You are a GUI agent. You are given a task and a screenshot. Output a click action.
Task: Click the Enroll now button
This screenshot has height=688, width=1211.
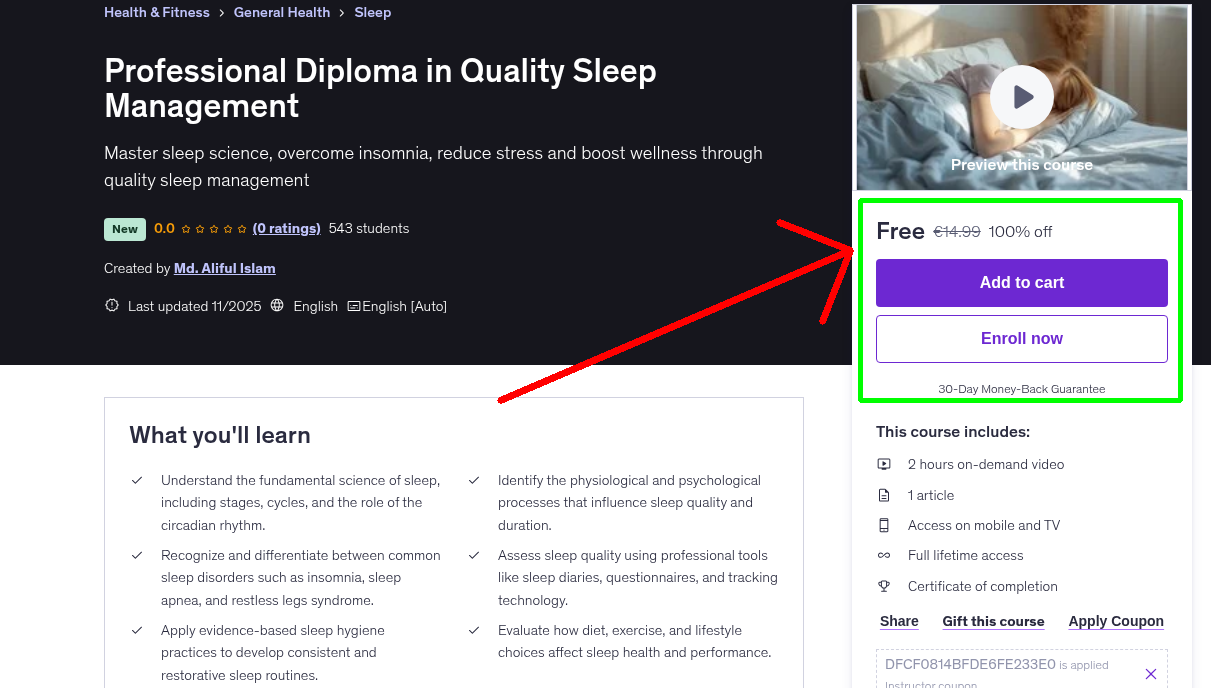(x=1021, y=338)
